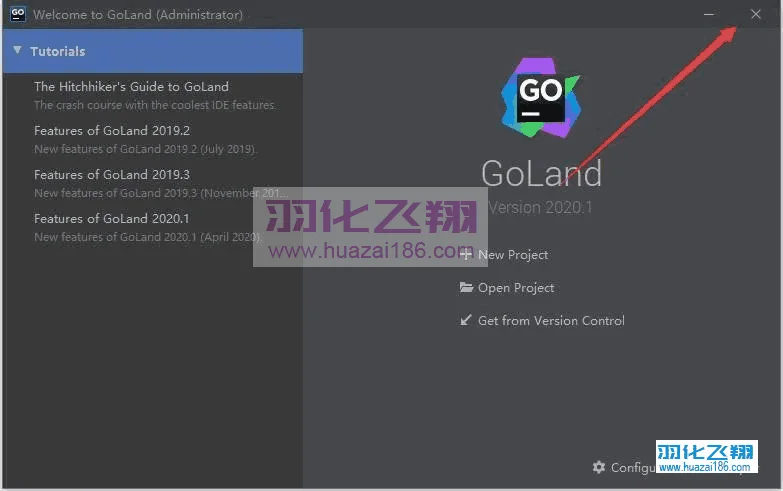Collapse the Tutorials section triangle
This screenshot has height=491, width=783.
[x=17, y=50]
